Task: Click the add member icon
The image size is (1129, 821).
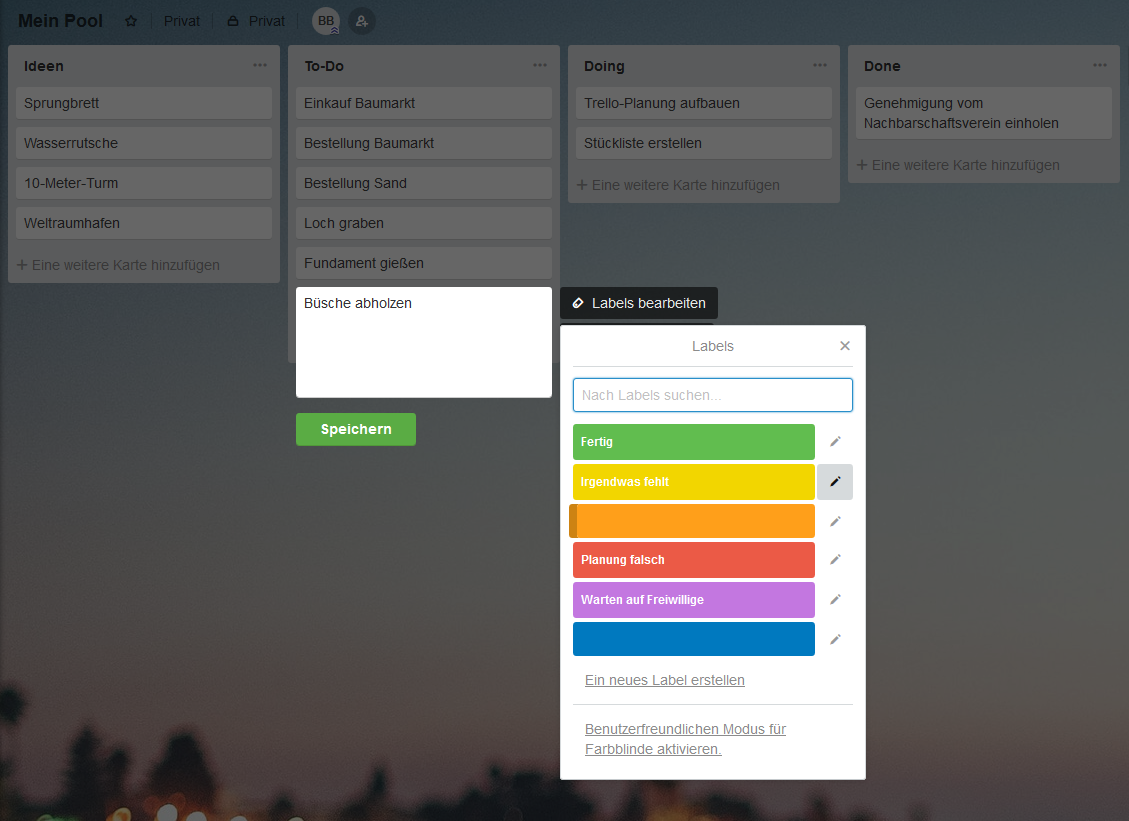Action: [x=362, y=21]
